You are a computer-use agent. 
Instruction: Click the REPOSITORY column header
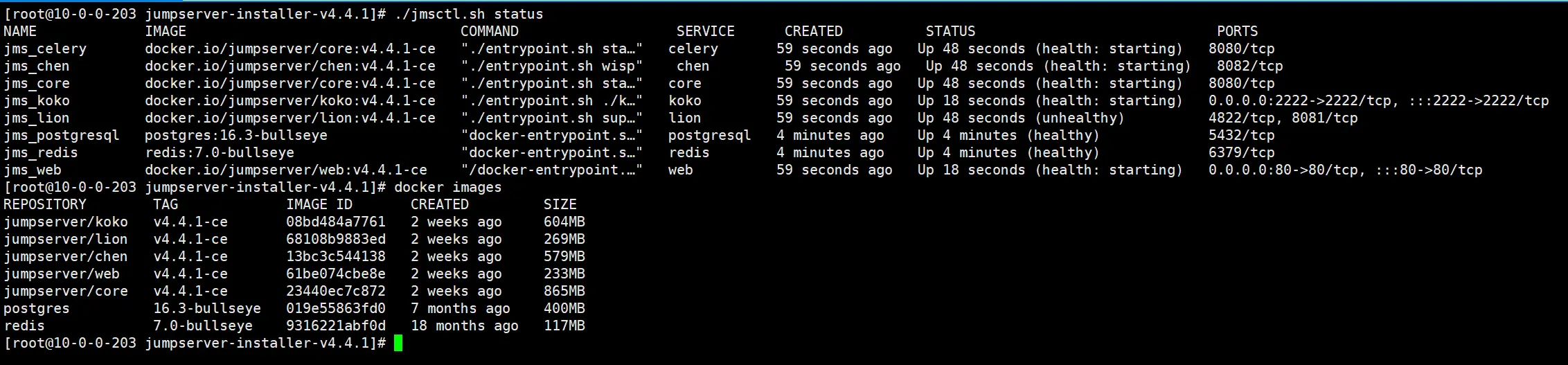[x=45, y=204]
